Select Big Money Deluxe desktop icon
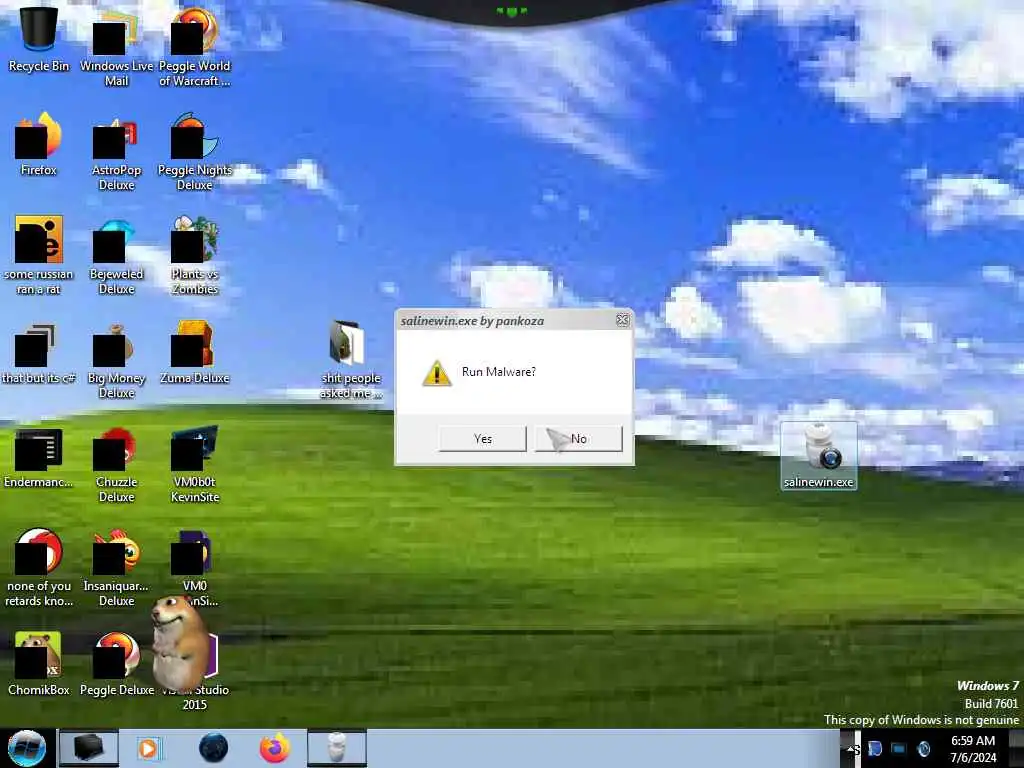The height and width of the screenshot is (768, 1024). click(x=116, y=360)
